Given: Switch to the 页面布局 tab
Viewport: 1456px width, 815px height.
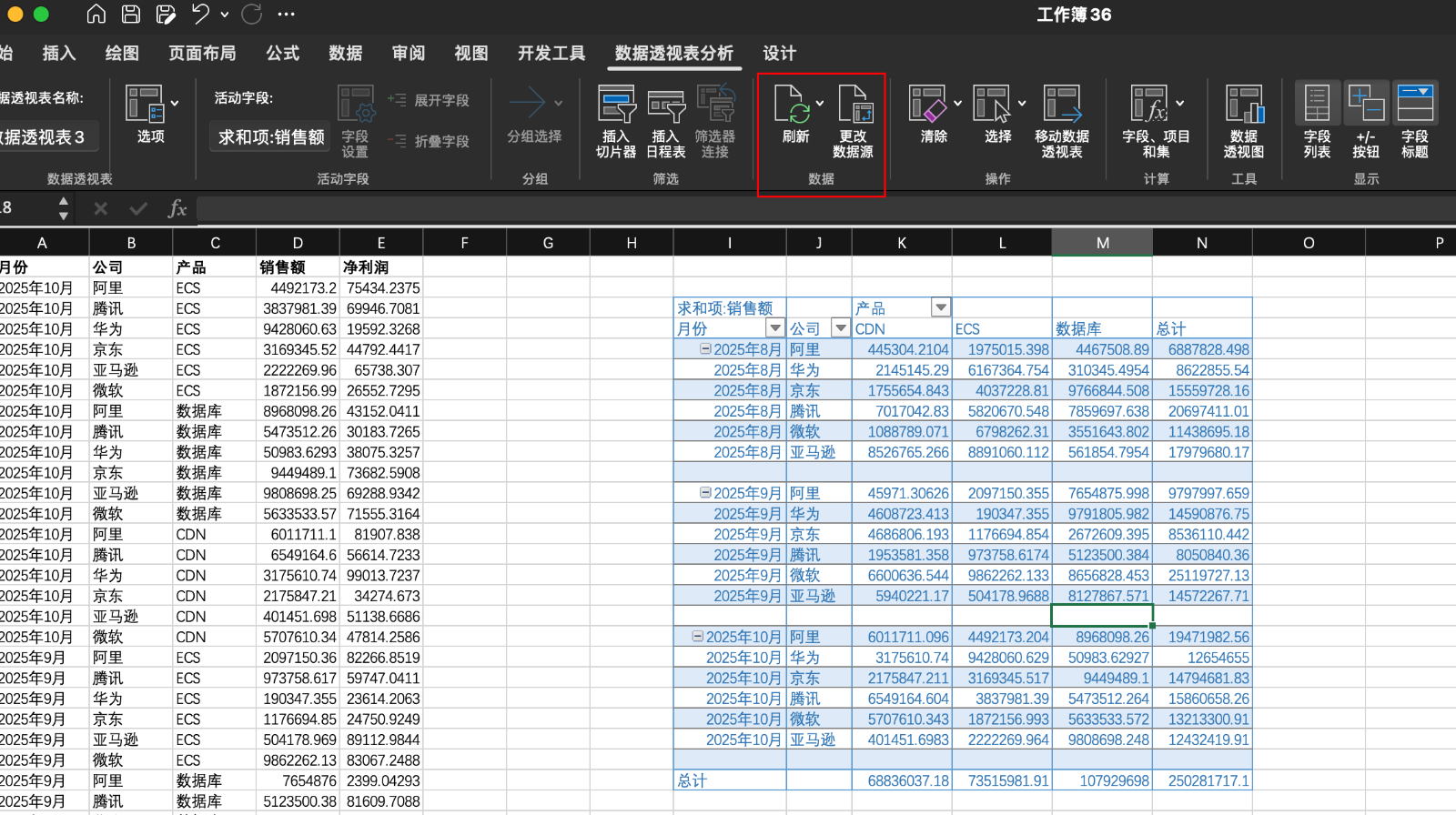Looking at the screenshot, I should coord(202,53).
